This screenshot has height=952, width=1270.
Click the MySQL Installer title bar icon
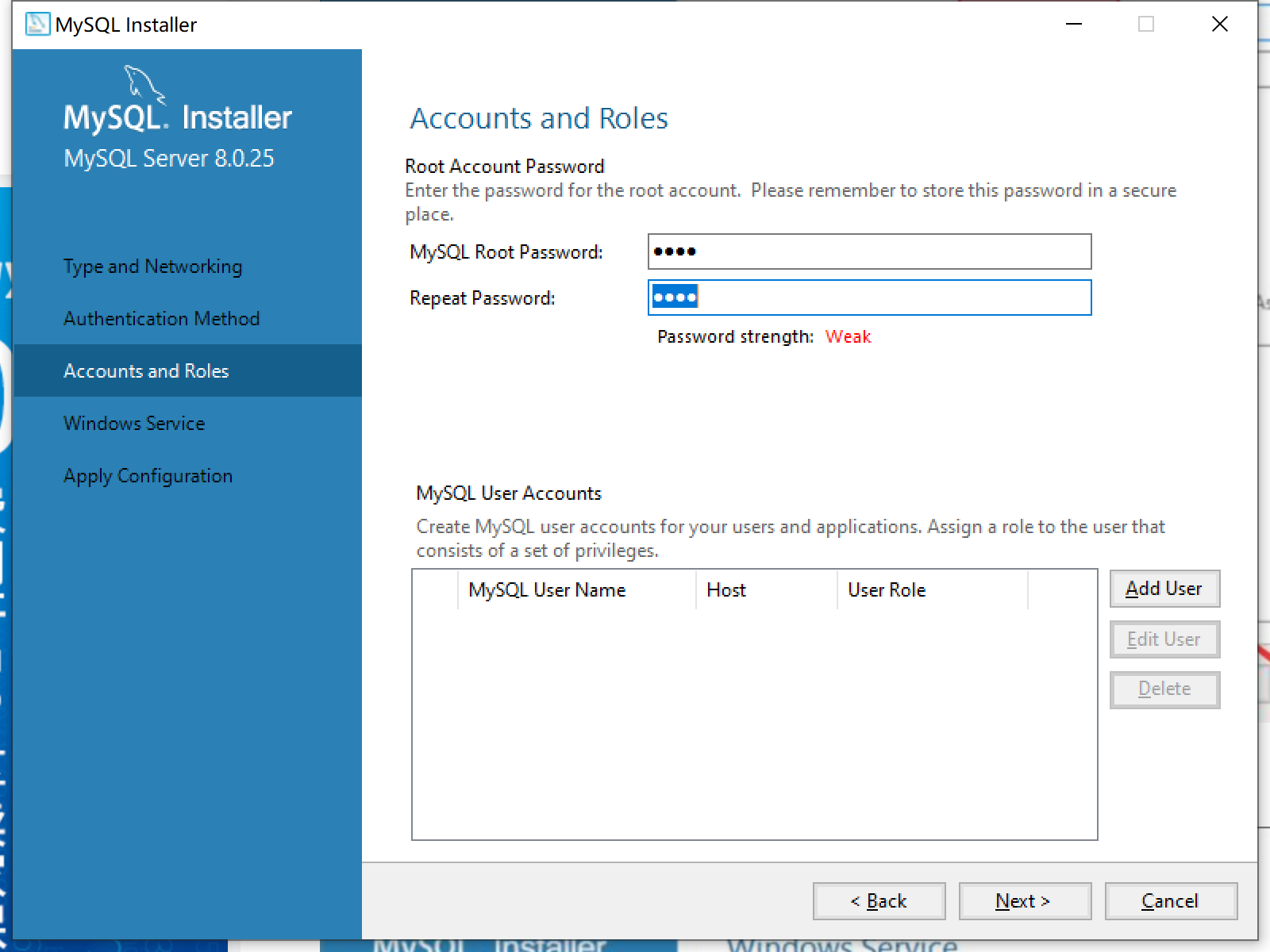[x=37, y=25]
